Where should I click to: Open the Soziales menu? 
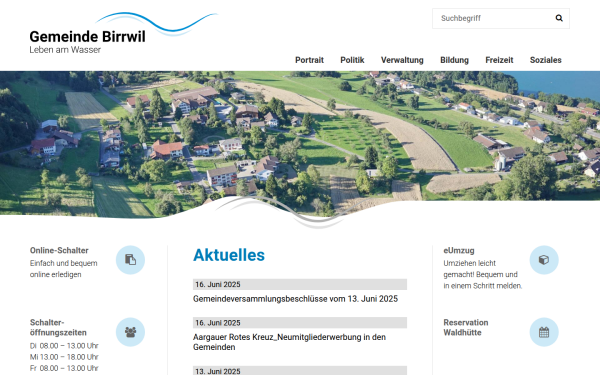(546, 60)
